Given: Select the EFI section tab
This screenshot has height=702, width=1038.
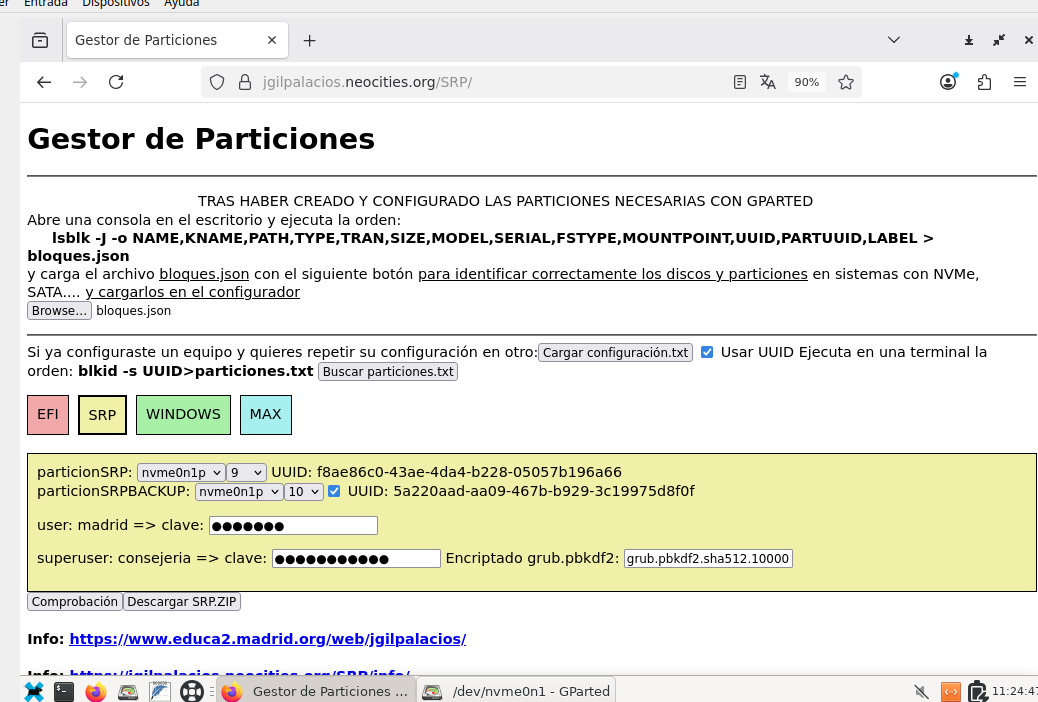Looking at the screenshot, I should pos(48,415).
